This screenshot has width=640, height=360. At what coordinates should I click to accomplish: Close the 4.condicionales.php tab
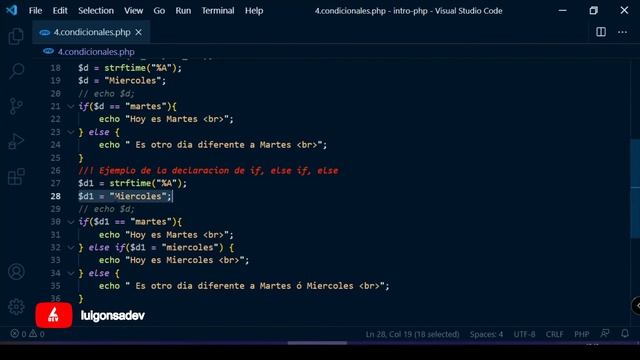(139, 32)
